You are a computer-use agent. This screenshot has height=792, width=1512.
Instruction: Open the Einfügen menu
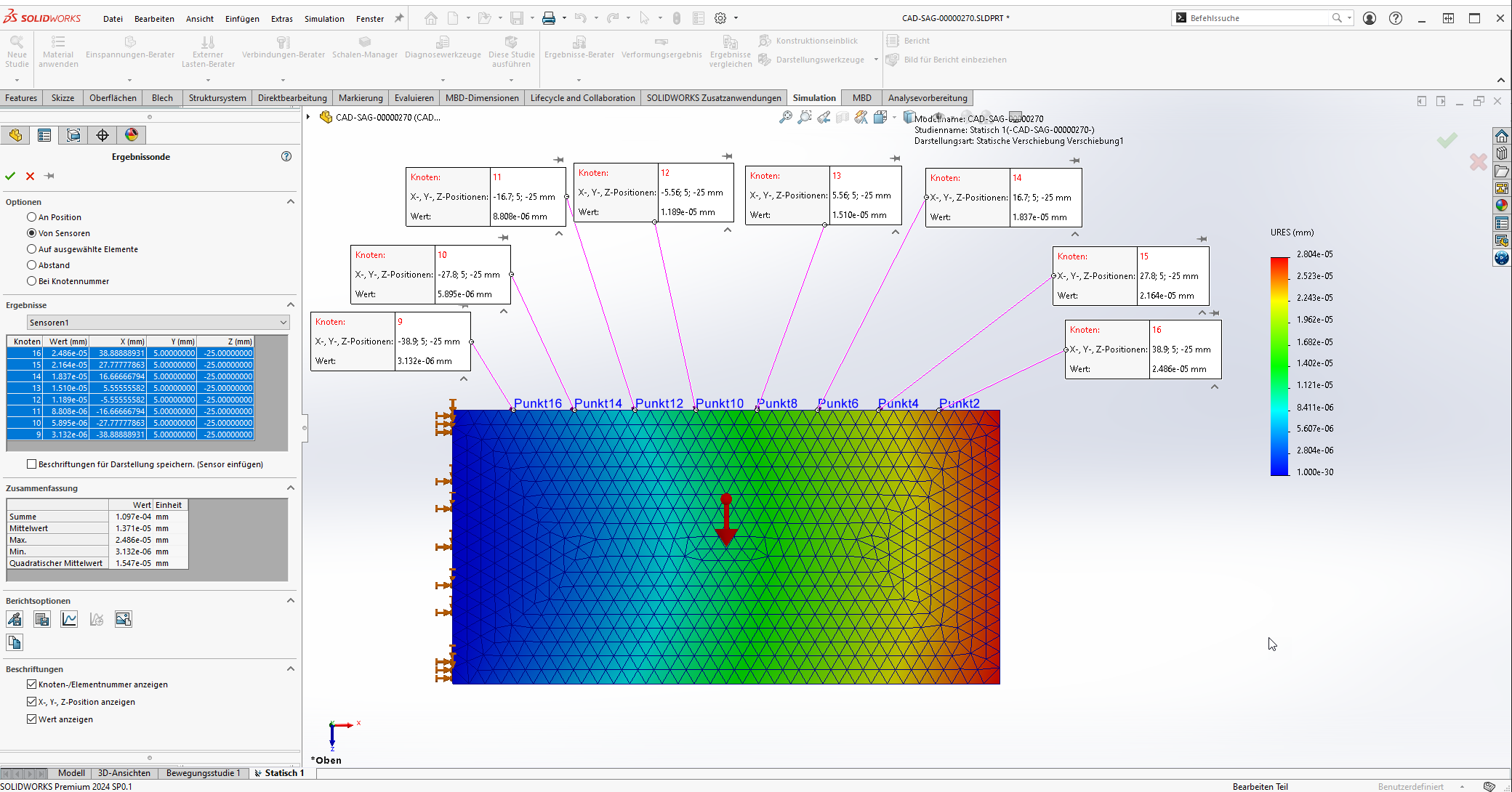242,19
